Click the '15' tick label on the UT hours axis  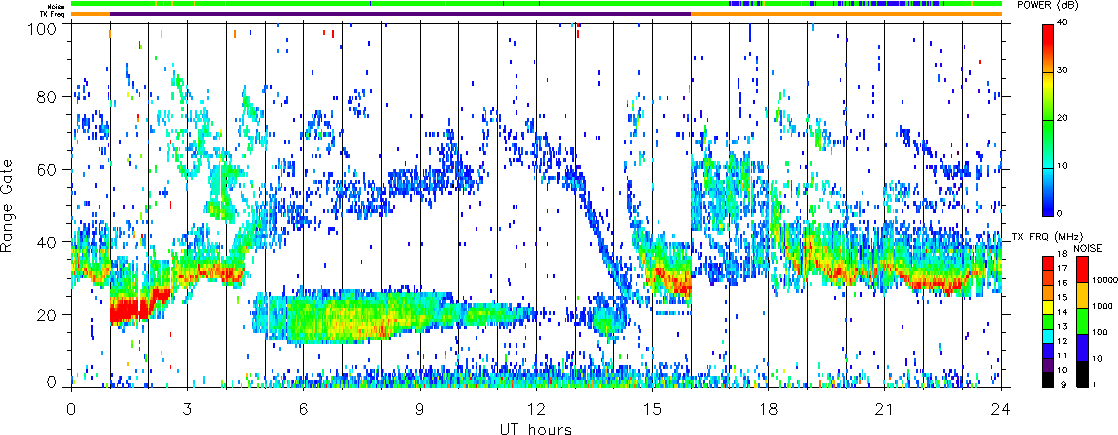point(652,410)
